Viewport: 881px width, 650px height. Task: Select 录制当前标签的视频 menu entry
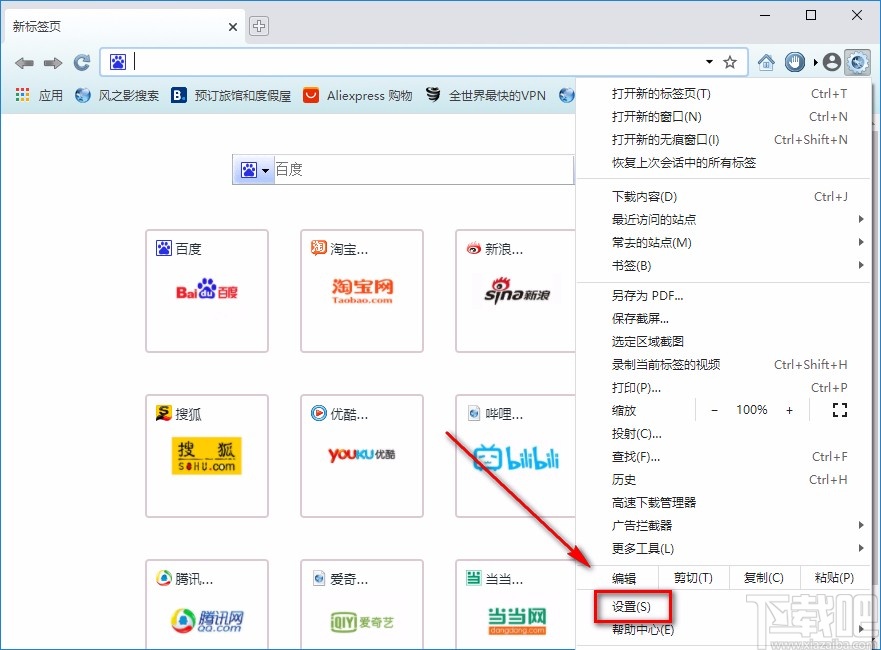pos(724,365)
